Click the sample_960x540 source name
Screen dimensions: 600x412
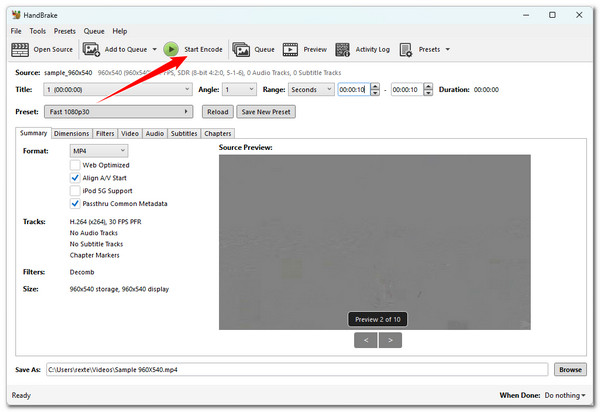tap(68, 73)
